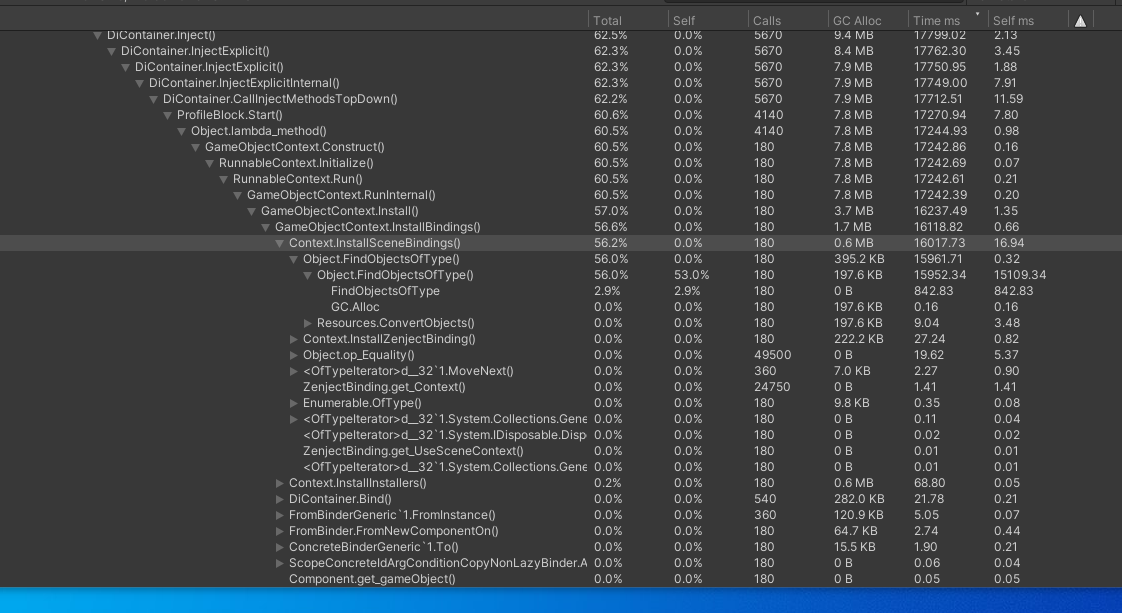Click the 16.94 self ms value
Image resolution: width=1122 pixels, height=613 pixels.
point(1008,243)
